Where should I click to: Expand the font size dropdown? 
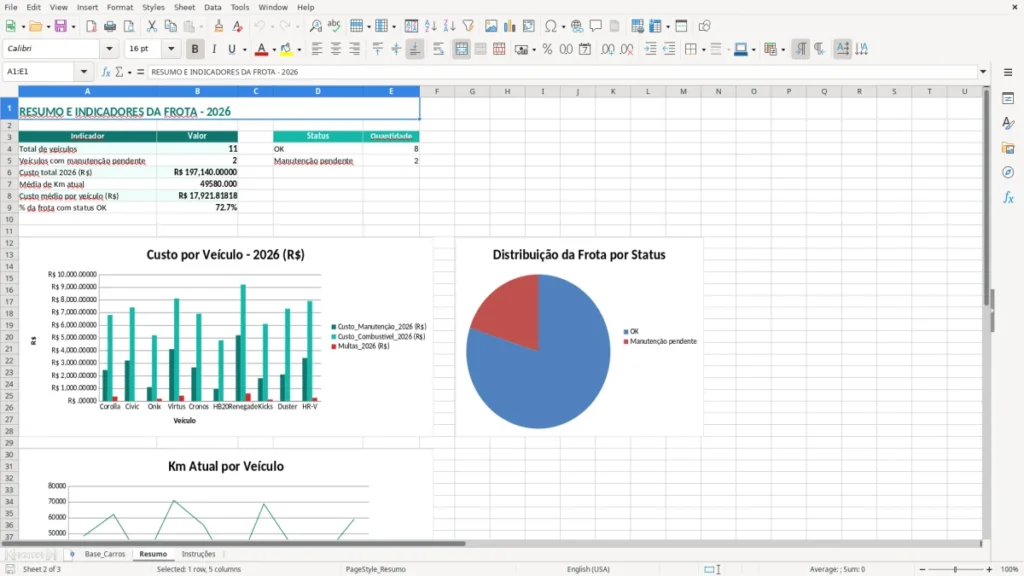point(171,49)
